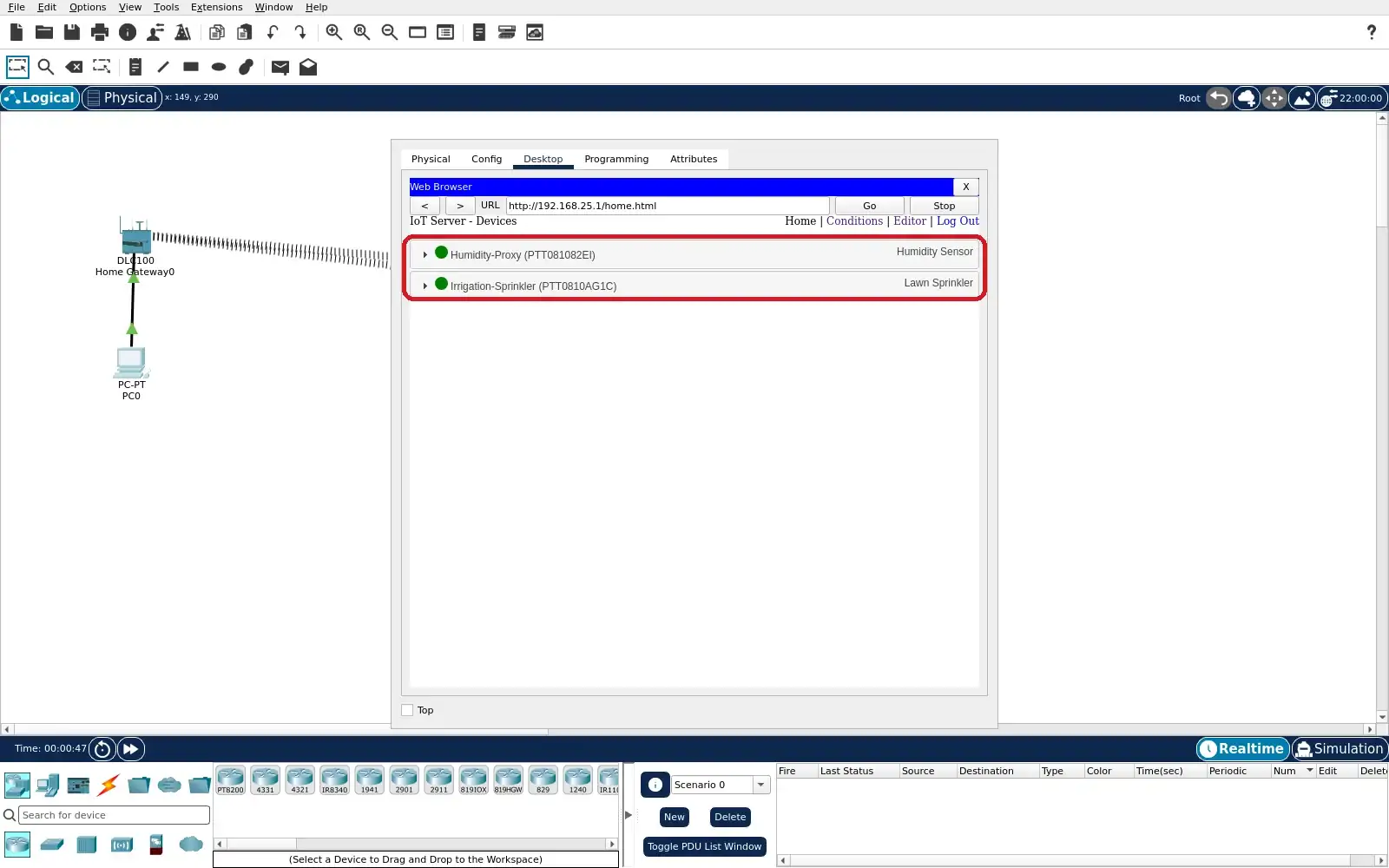Click the Redo arrow icon
Image resolution: width=1389 pixels, height=868 pixels.
pyautogui.click(x=300, y=32)
